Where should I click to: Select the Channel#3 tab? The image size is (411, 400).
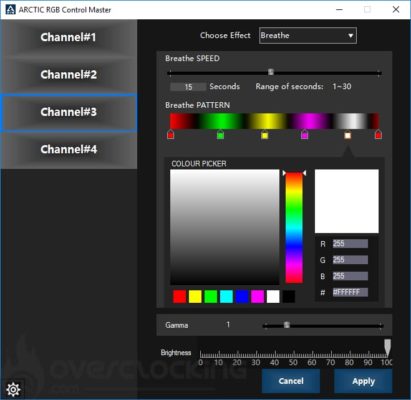[68, 112]
